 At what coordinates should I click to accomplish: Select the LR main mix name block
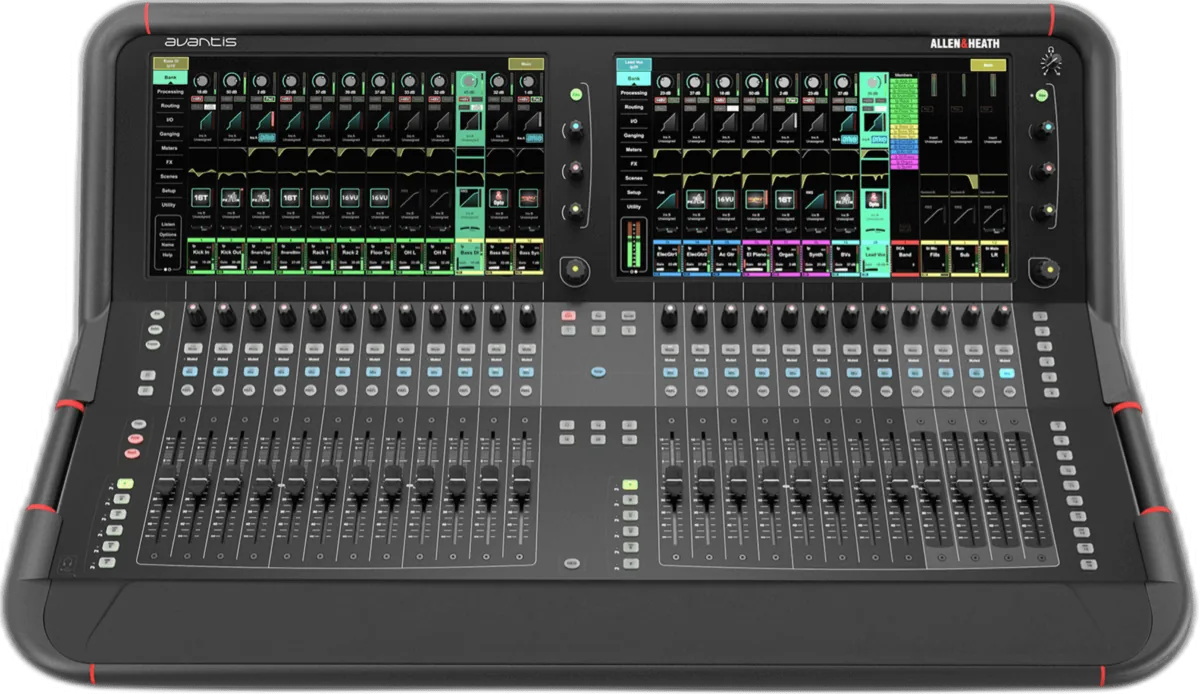pos(994,256)
